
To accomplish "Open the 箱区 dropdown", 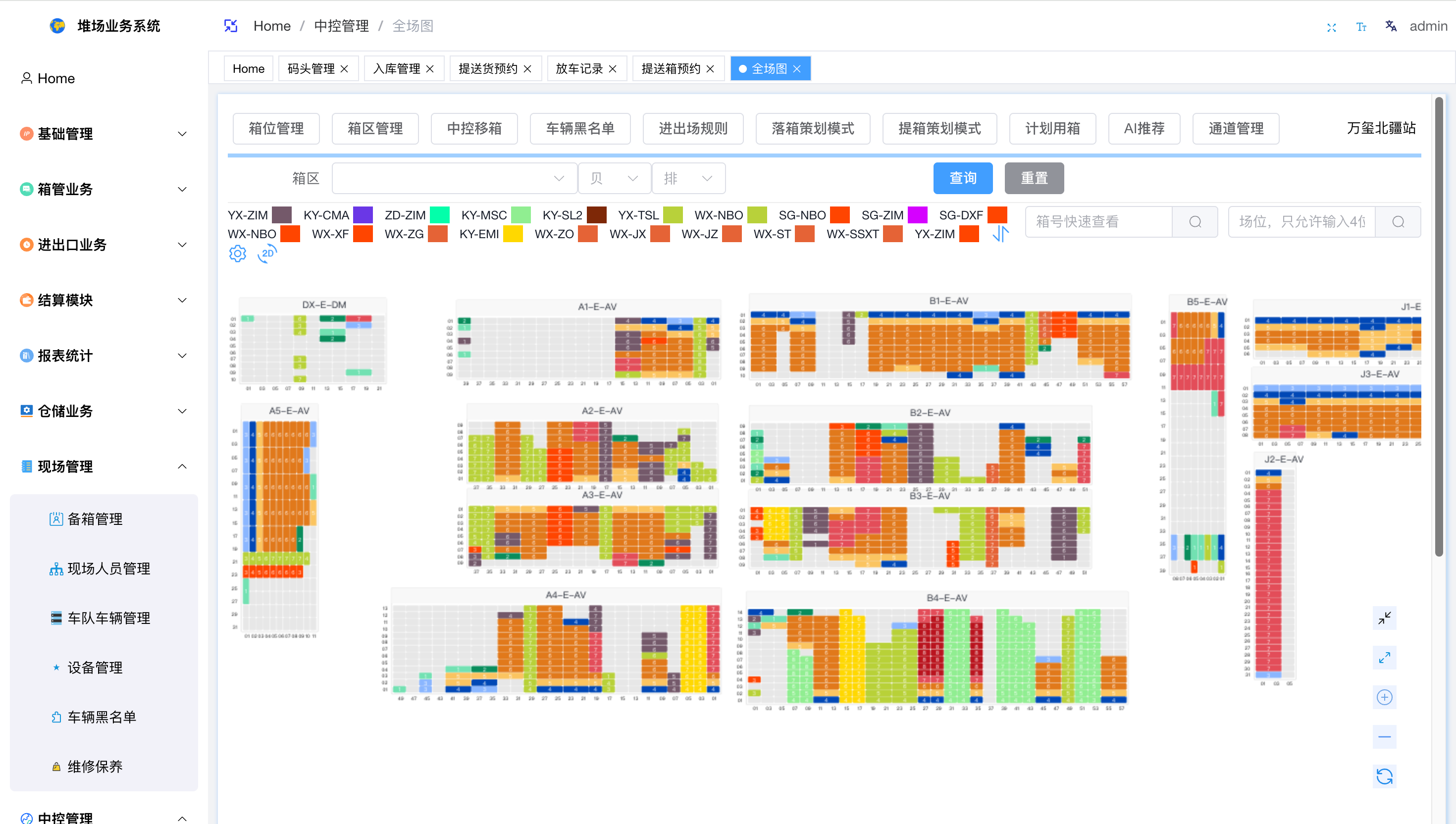I will (x=455, y=179).
